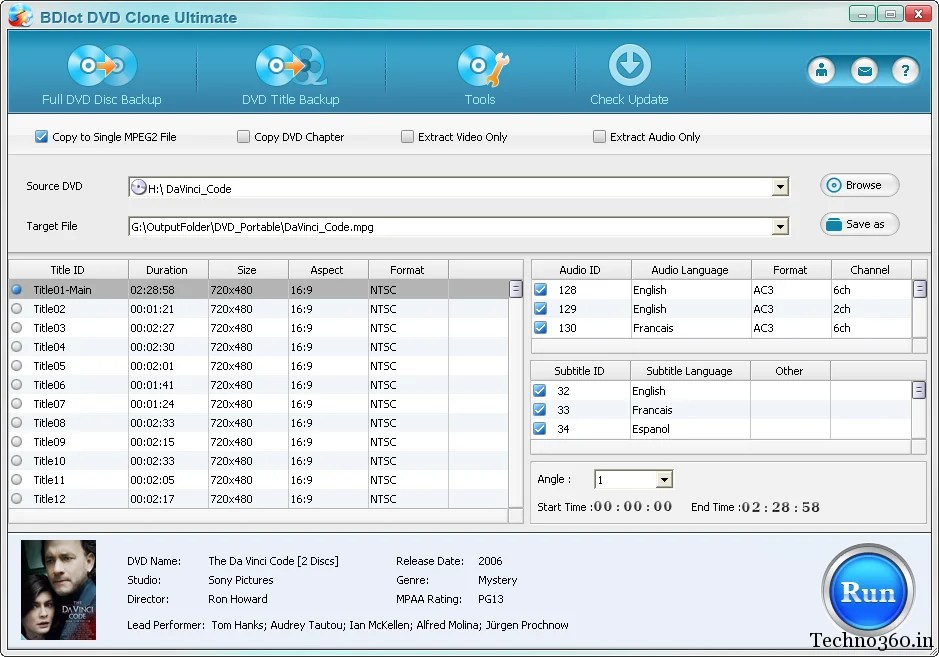Image resolution: width=939 pixels, height=657 pixels.
Task: Open the Angle dropdown
Action: click(x=664, y=480)
